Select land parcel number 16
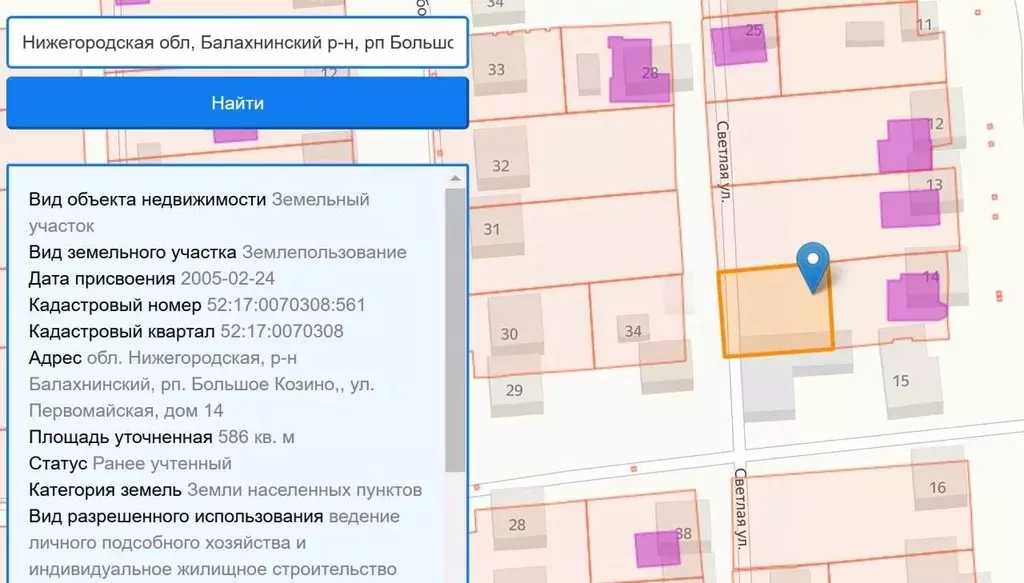 coord(937,488)
